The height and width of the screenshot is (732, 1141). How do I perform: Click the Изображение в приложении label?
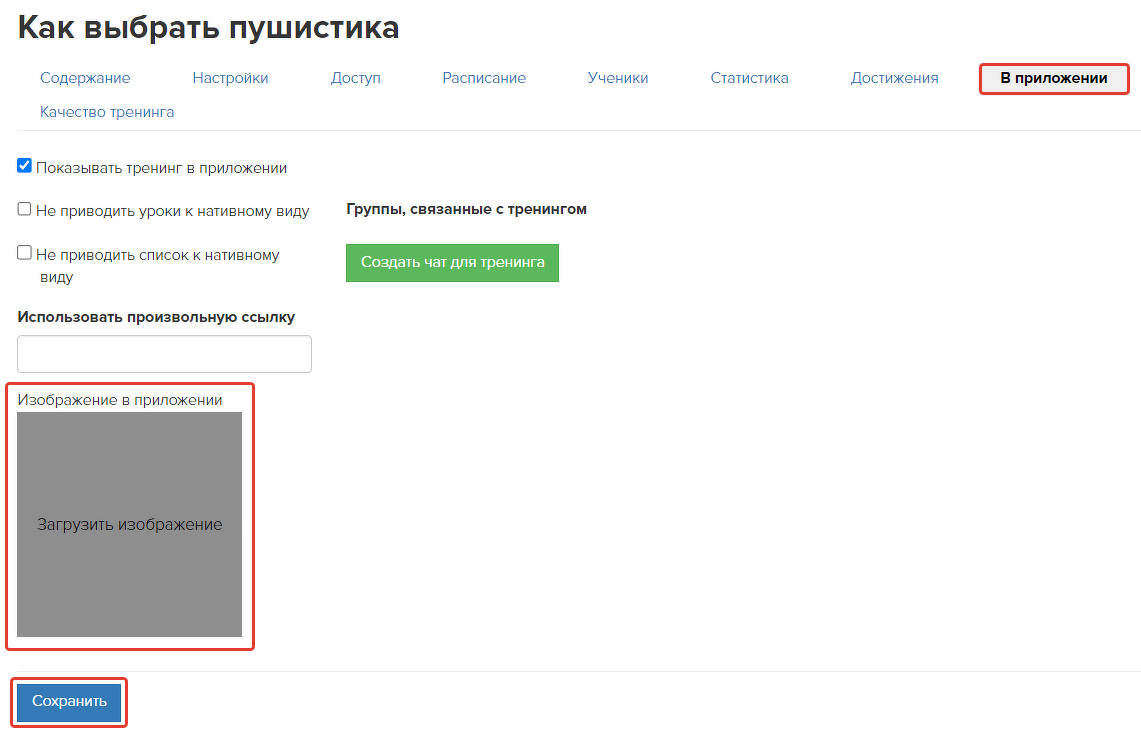120,400
